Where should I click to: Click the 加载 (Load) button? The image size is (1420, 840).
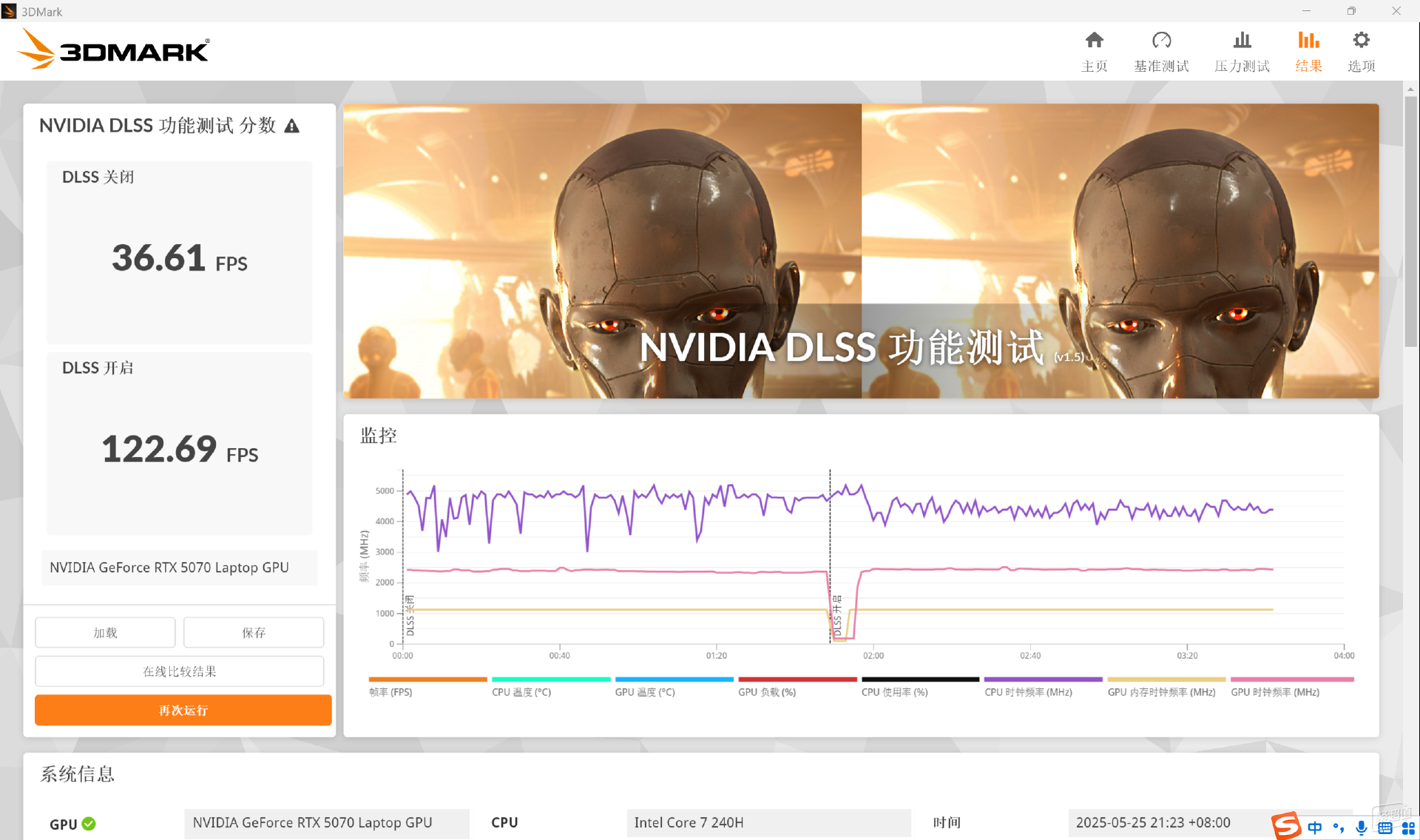click(x=105, y=632)
